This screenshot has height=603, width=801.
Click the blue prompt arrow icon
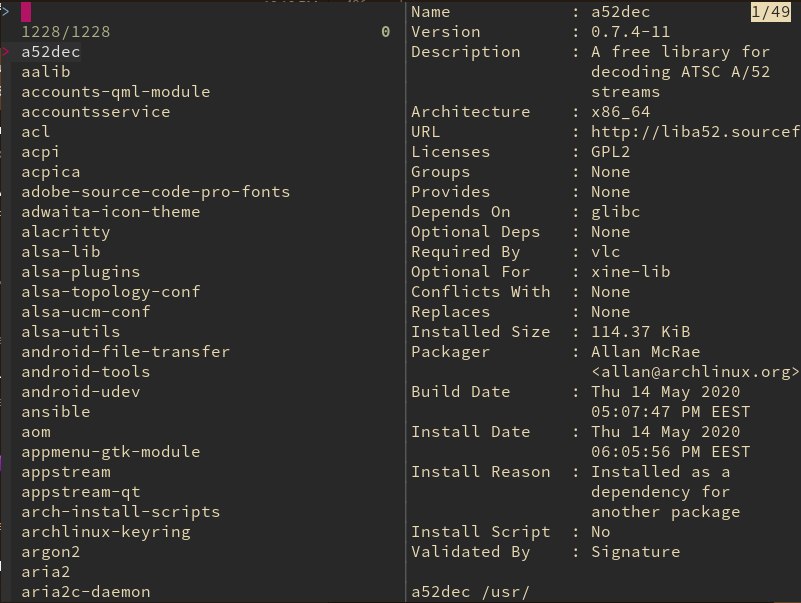pyautogui.click(x=5, y=11)
